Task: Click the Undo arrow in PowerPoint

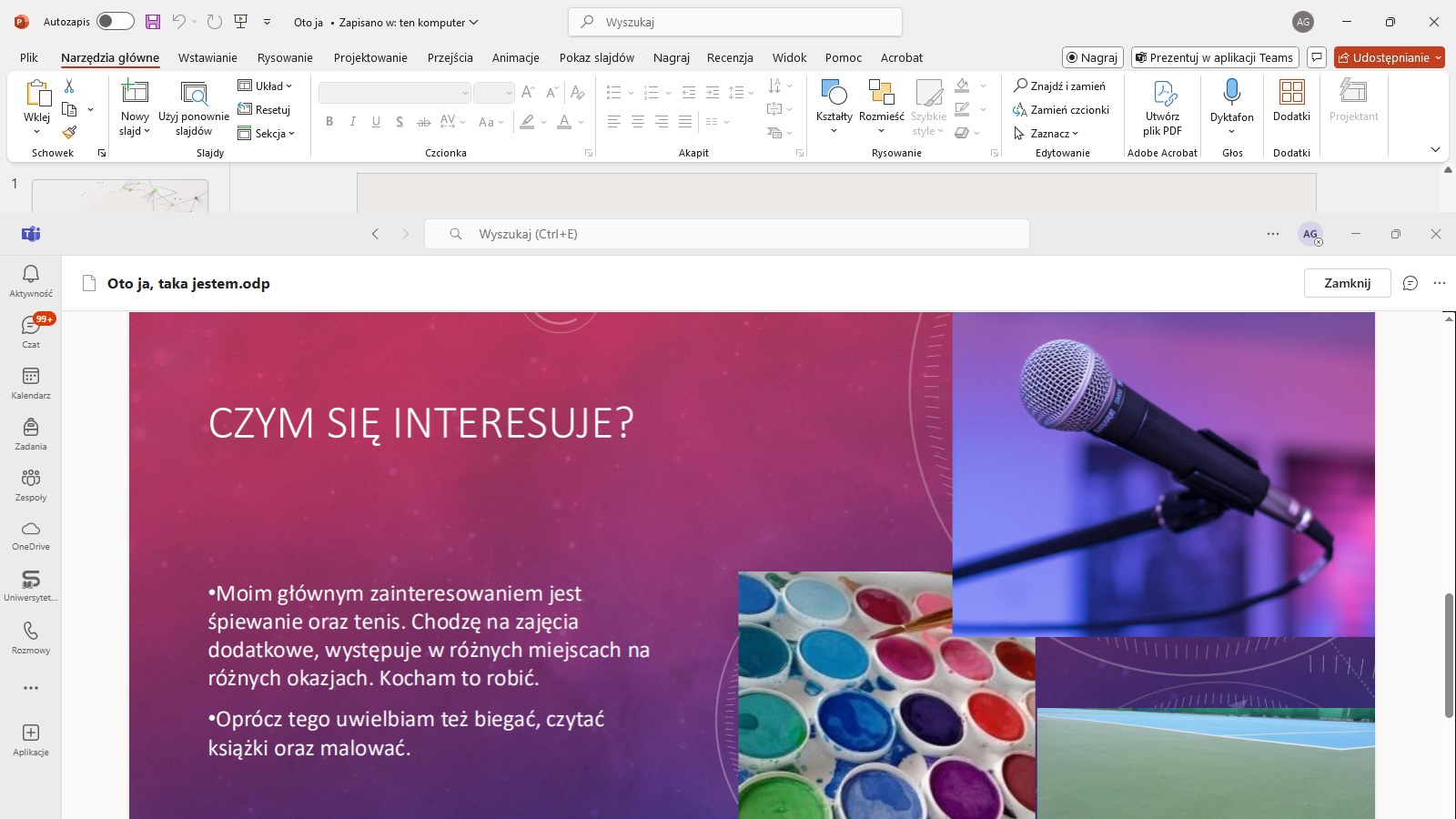Action: pos(178,22)
